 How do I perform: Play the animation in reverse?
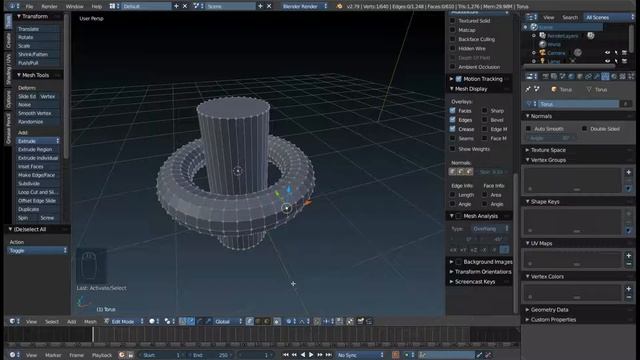tap(302, 355)
